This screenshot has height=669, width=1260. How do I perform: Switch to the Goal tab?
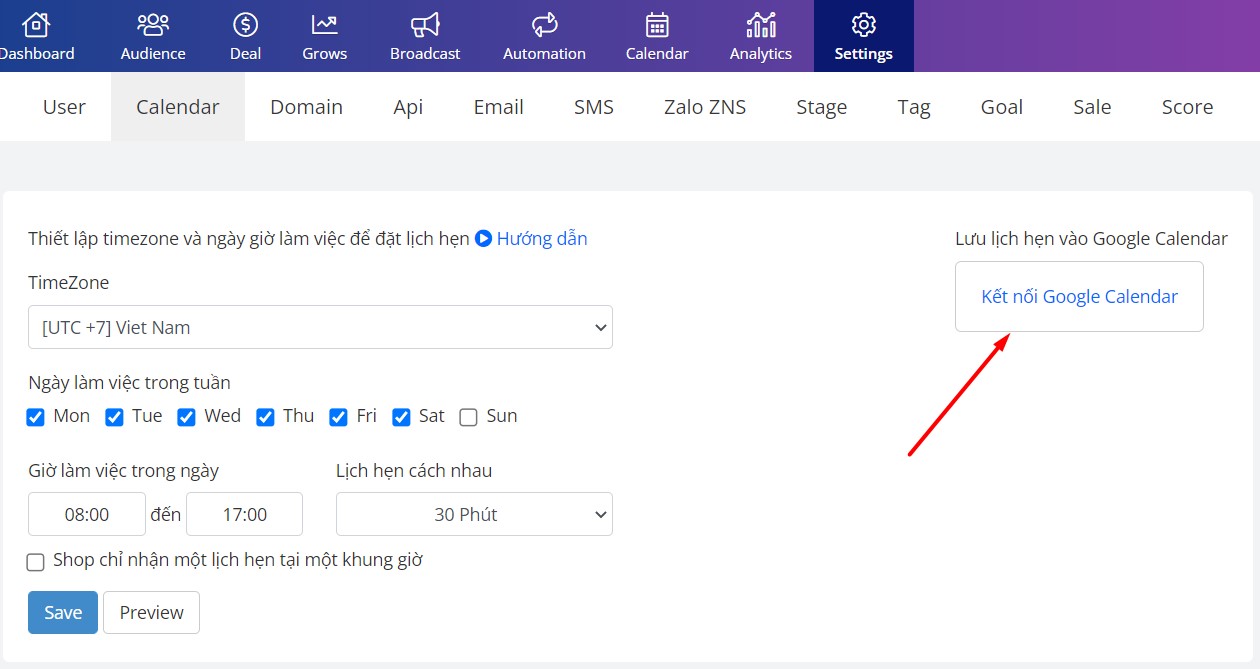[1002, 107]
